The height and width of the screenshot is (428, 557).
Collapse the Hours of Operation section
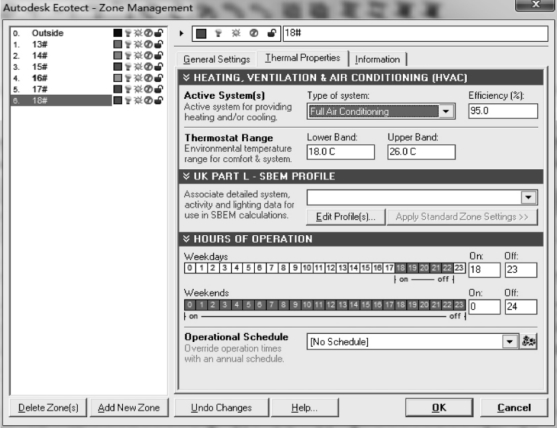coord(186,239)
